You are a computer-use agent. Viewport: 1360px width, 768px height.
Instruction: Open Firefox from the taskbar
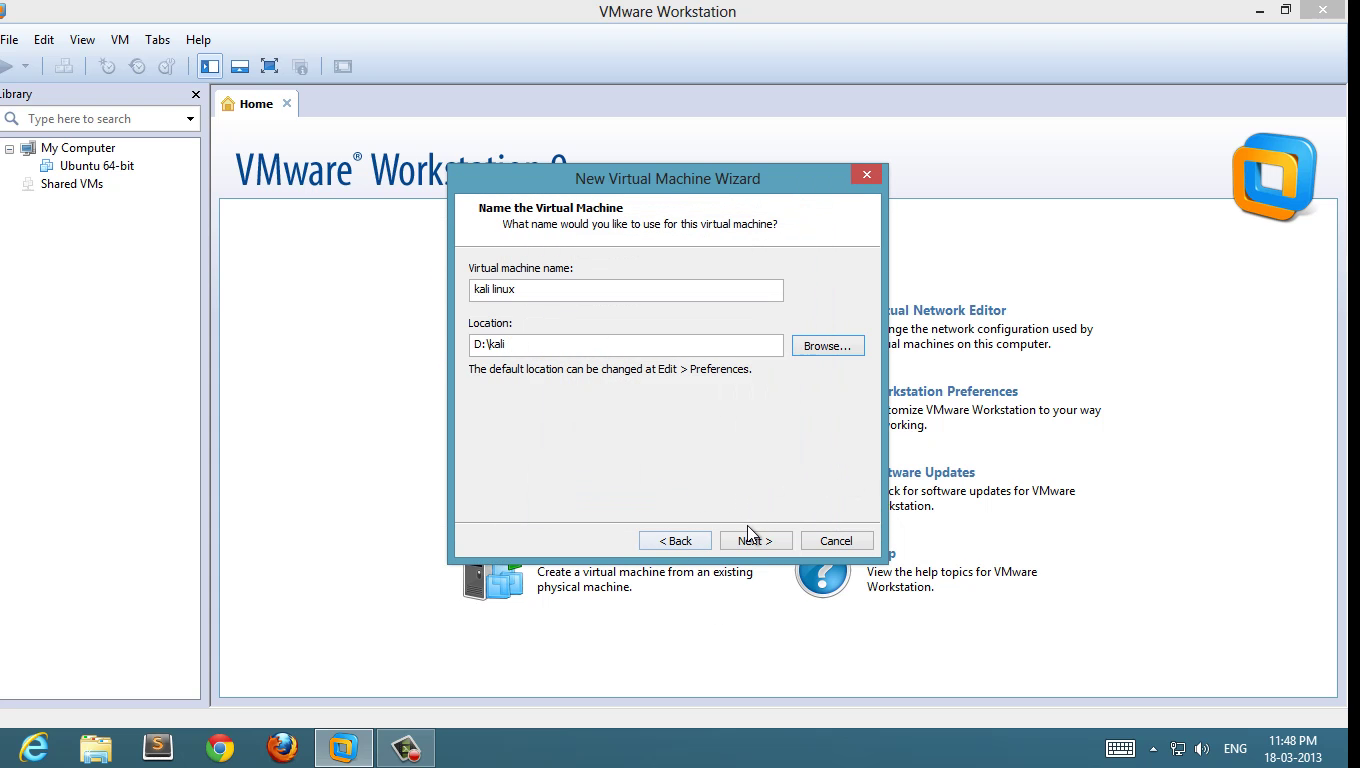[x=282, y=748]
